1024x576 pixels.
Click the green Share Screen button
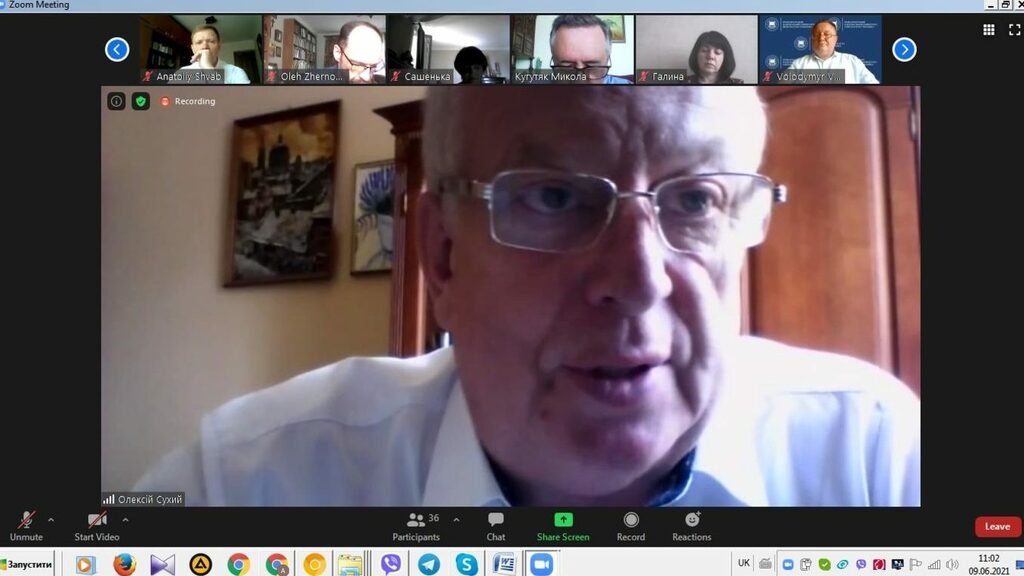[563, 526]
